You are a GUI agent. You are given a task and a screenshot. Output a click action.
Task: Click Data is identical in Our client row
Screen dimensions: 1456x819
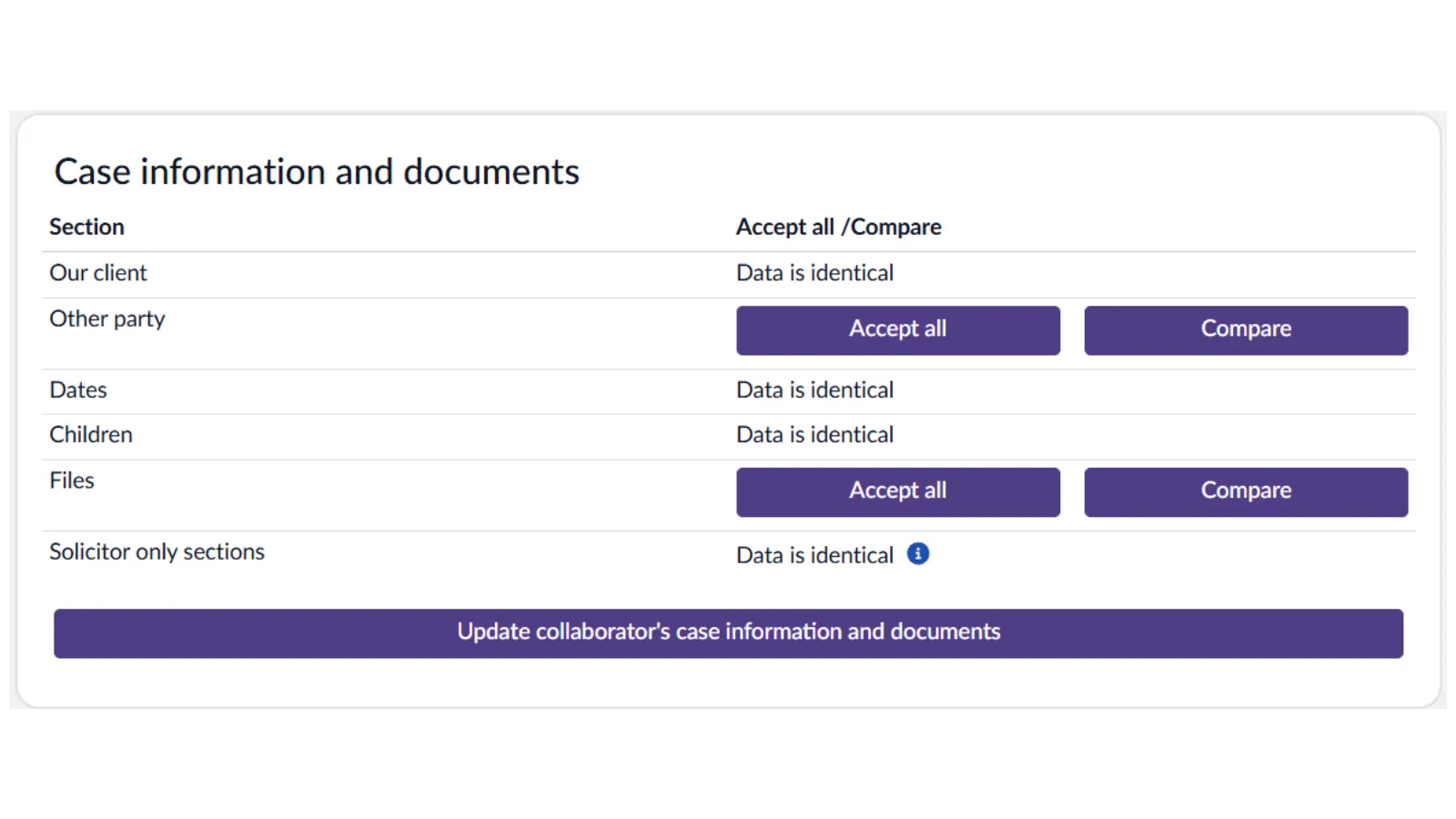point(814,273)
